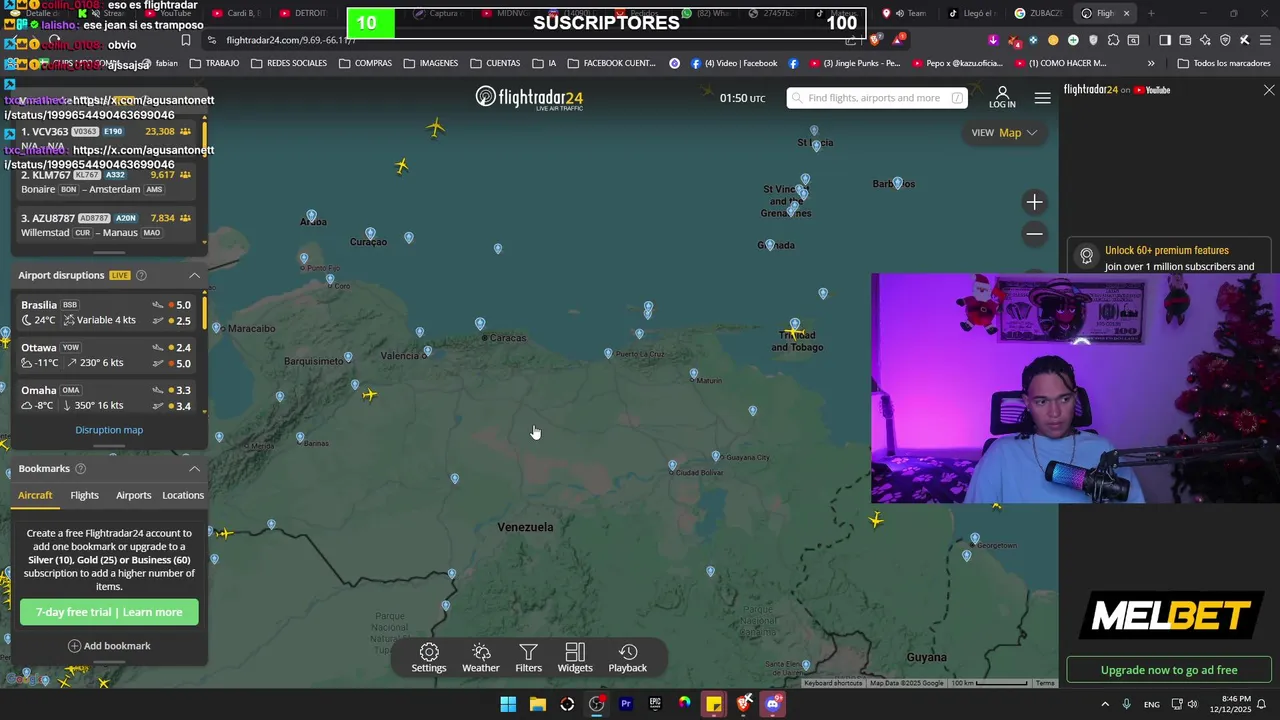Image resolution: width=1280 pixels, height=720 pixels.
Task: Switch to the Locations bookmarks tab
Action: click(183, 495)
